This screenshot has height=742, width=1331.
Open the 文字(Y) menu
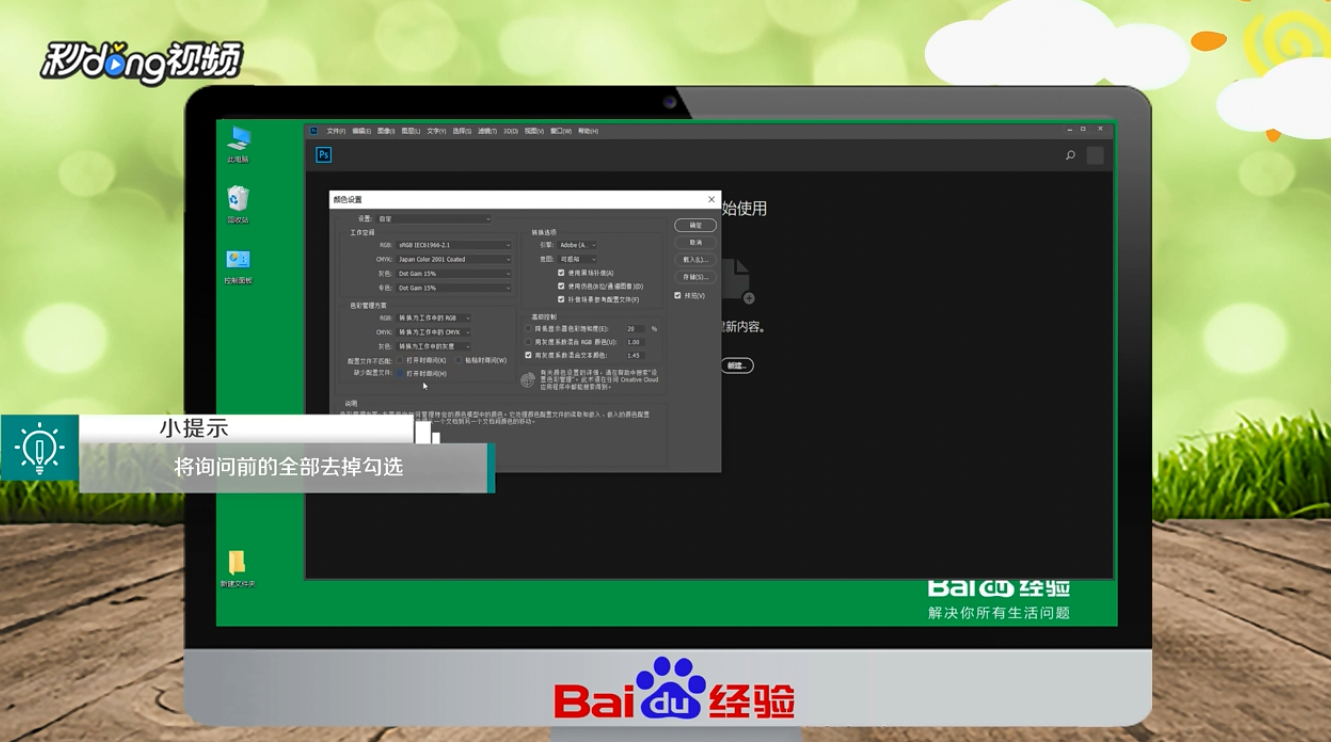(x=436, y=131)
